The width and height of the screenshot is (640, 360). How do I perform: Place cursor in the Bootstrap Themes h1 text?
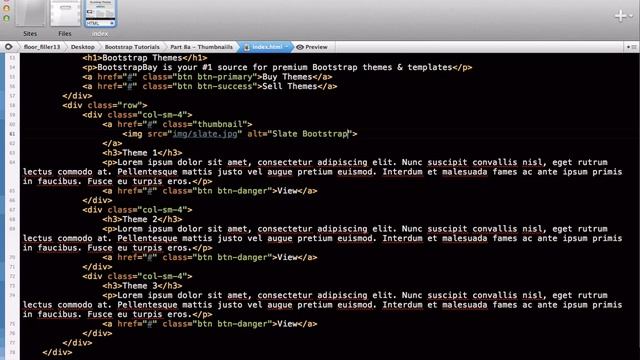[x=142, y=58]
